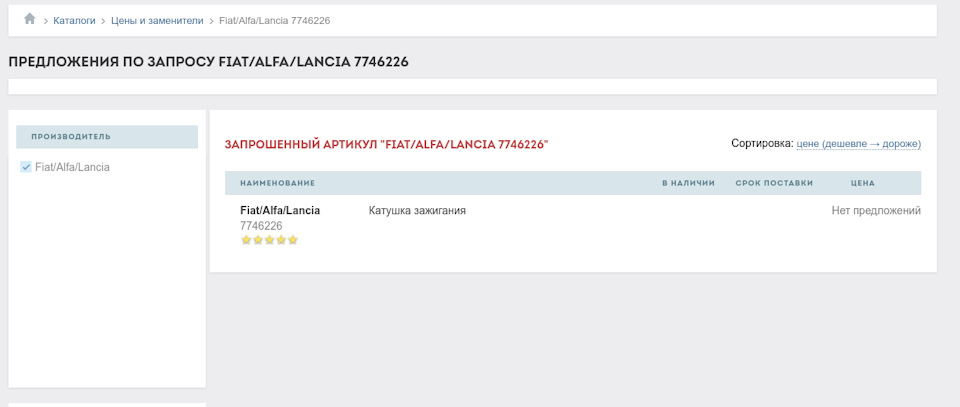
Task: Go to the home page icon
Action: pyautogui.click(x=29, y=19)
